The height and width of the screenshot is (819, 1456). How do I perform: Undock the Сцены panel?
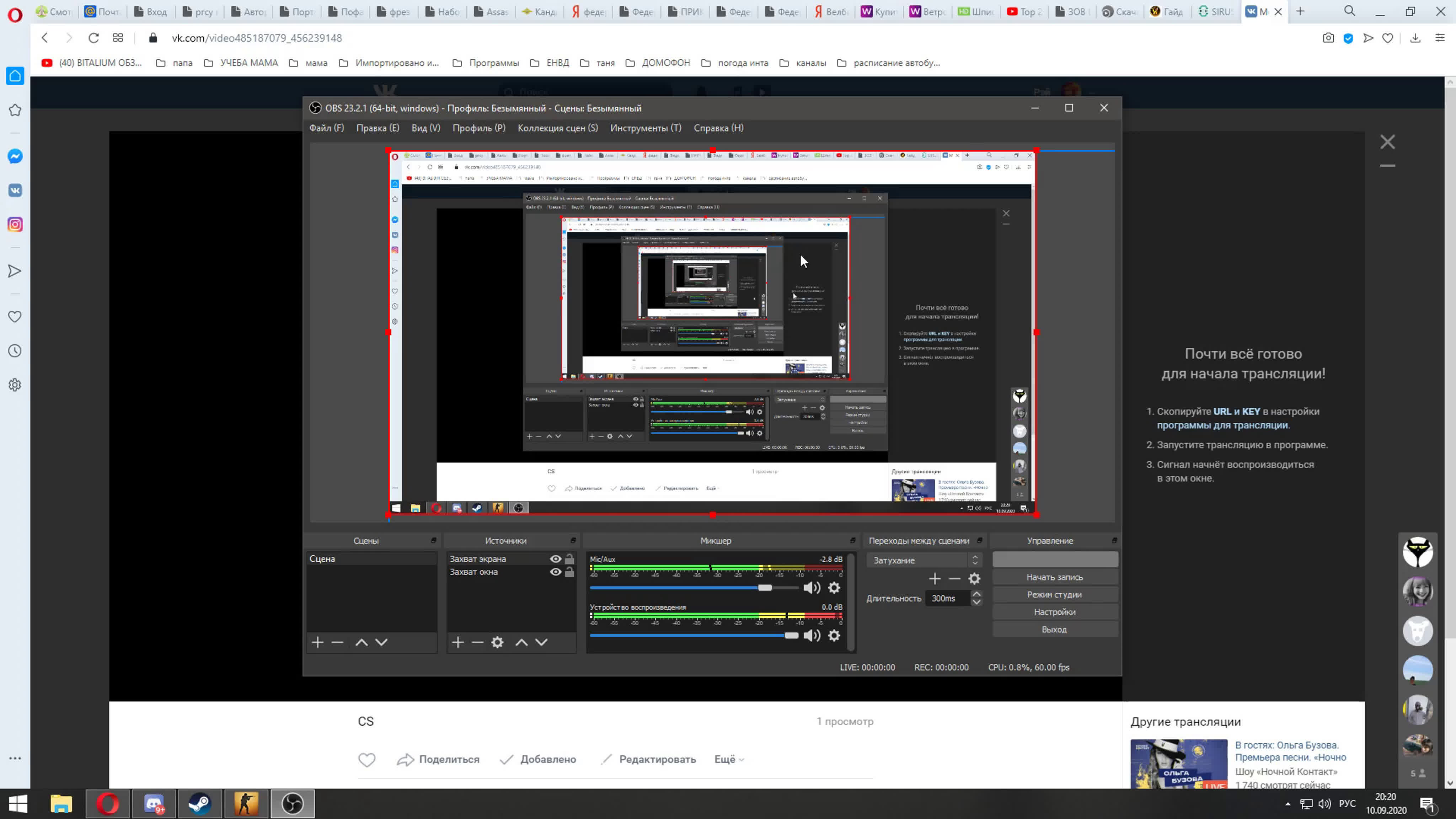tap(434, 540)
